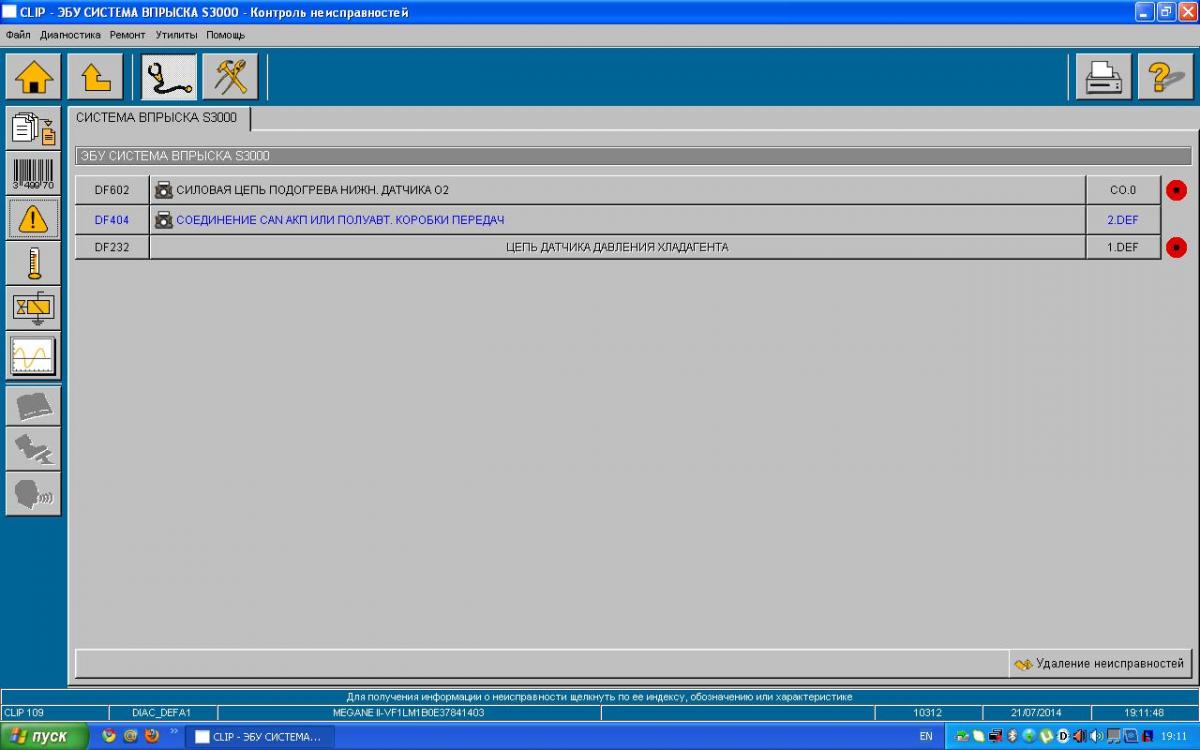Select the СИСТЕМА ВПРЫСКА S3000 tab
1200x750 pixels.
click(157, 118)
